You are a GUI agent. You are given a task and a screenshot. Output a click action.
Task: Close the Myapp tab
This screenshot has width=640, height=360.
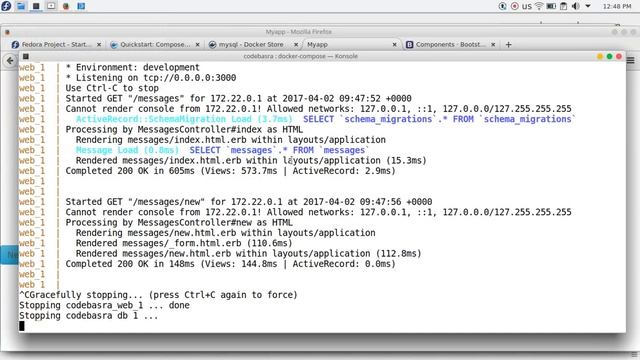395,44
